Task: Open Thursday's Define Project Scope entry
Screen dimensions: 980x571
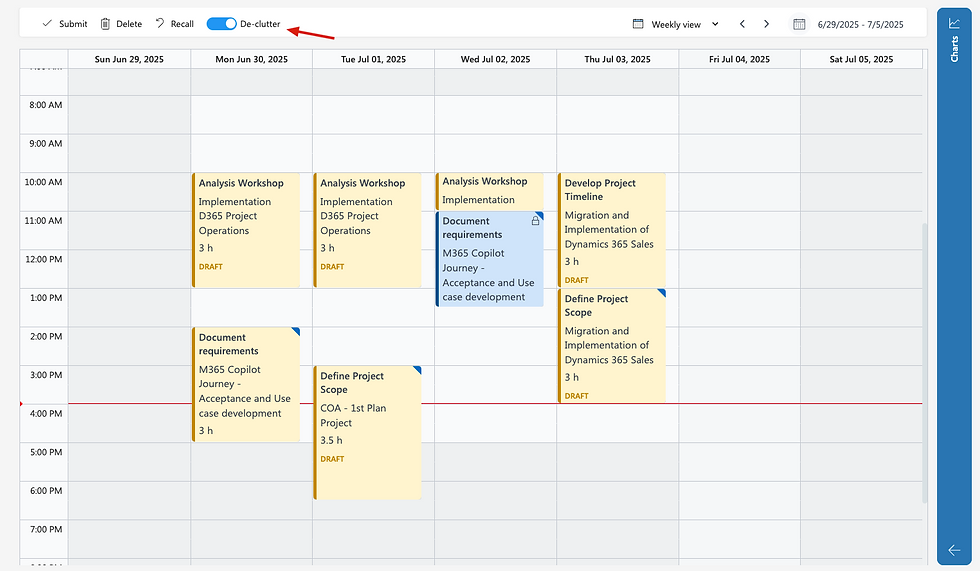Action: pos(611,345)
